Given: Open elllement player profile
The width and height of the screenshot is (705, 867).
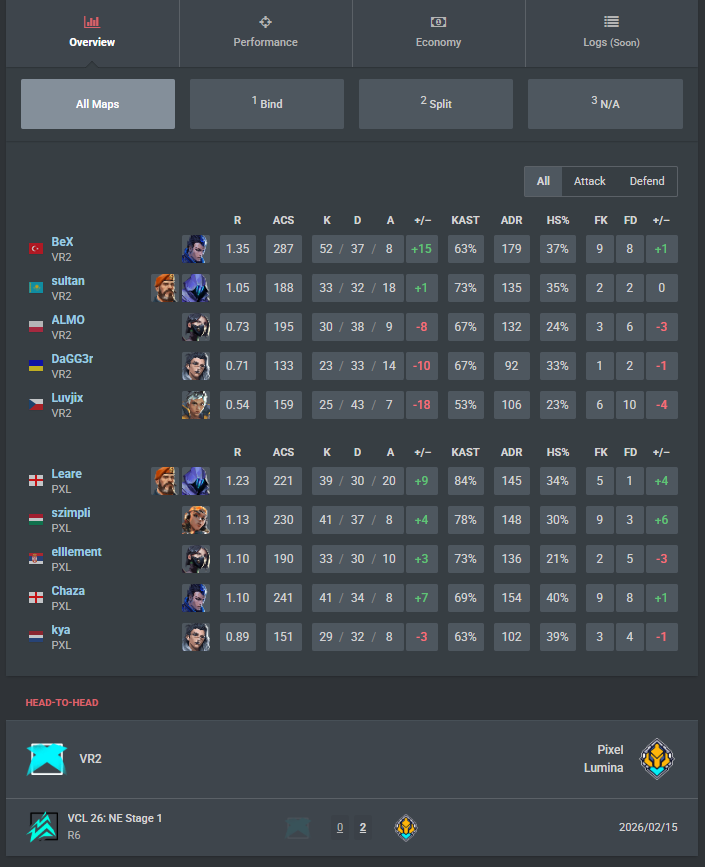Looking at the screenshot, I should [76, 552].
